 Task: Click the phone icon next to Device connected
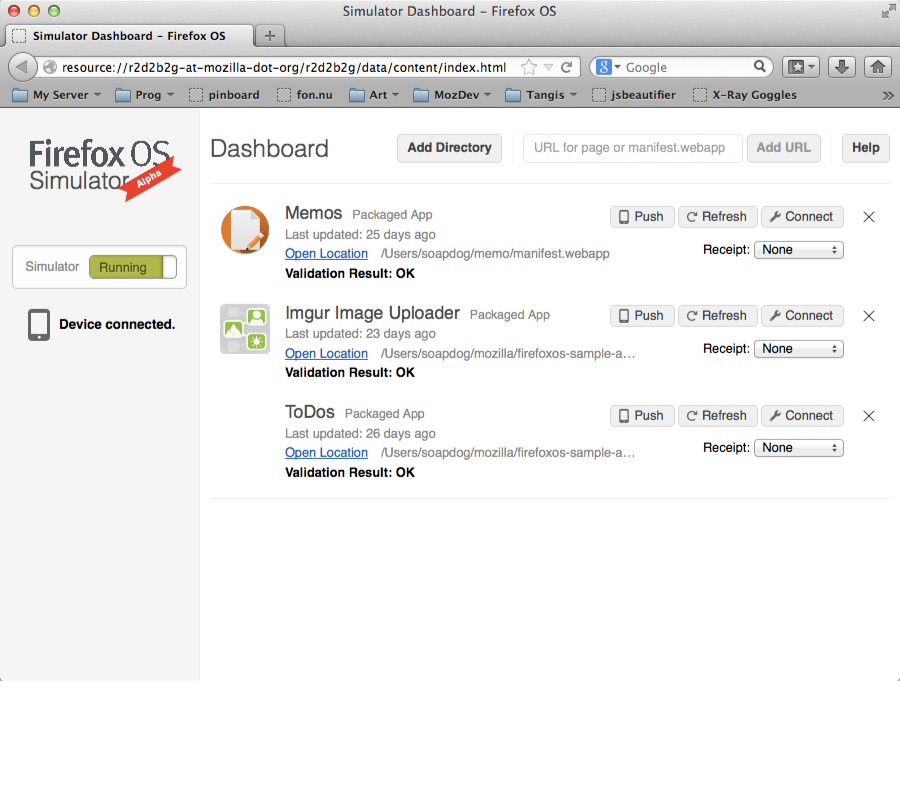pos(37,325)
